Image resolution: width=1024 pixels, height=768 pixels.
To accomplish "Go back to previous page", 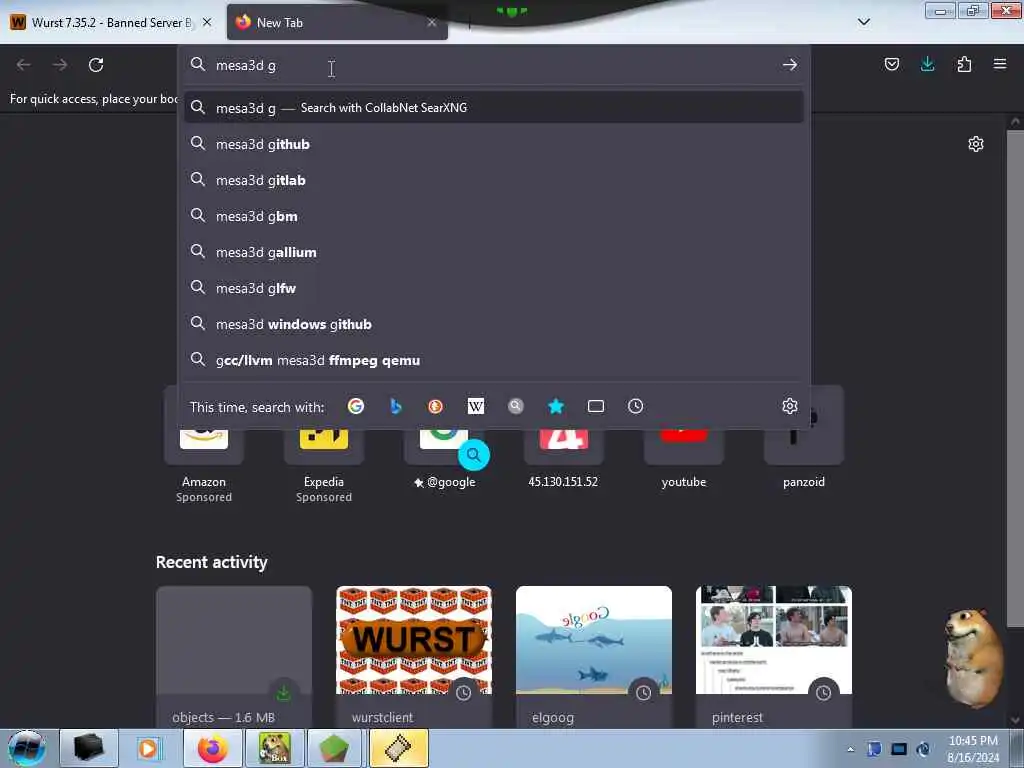I will [24, 65].
